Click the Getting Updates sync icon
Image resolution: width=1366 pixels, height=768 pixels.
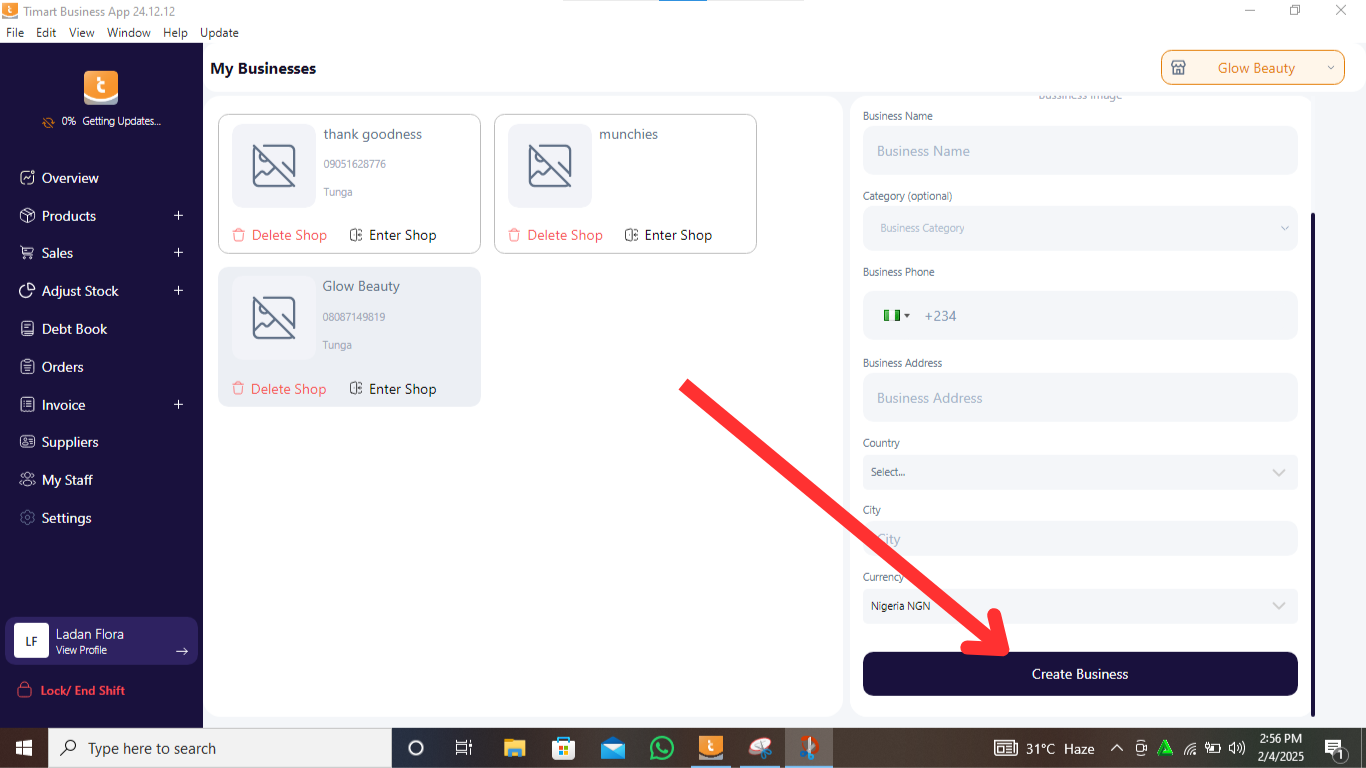click(47, 122)
